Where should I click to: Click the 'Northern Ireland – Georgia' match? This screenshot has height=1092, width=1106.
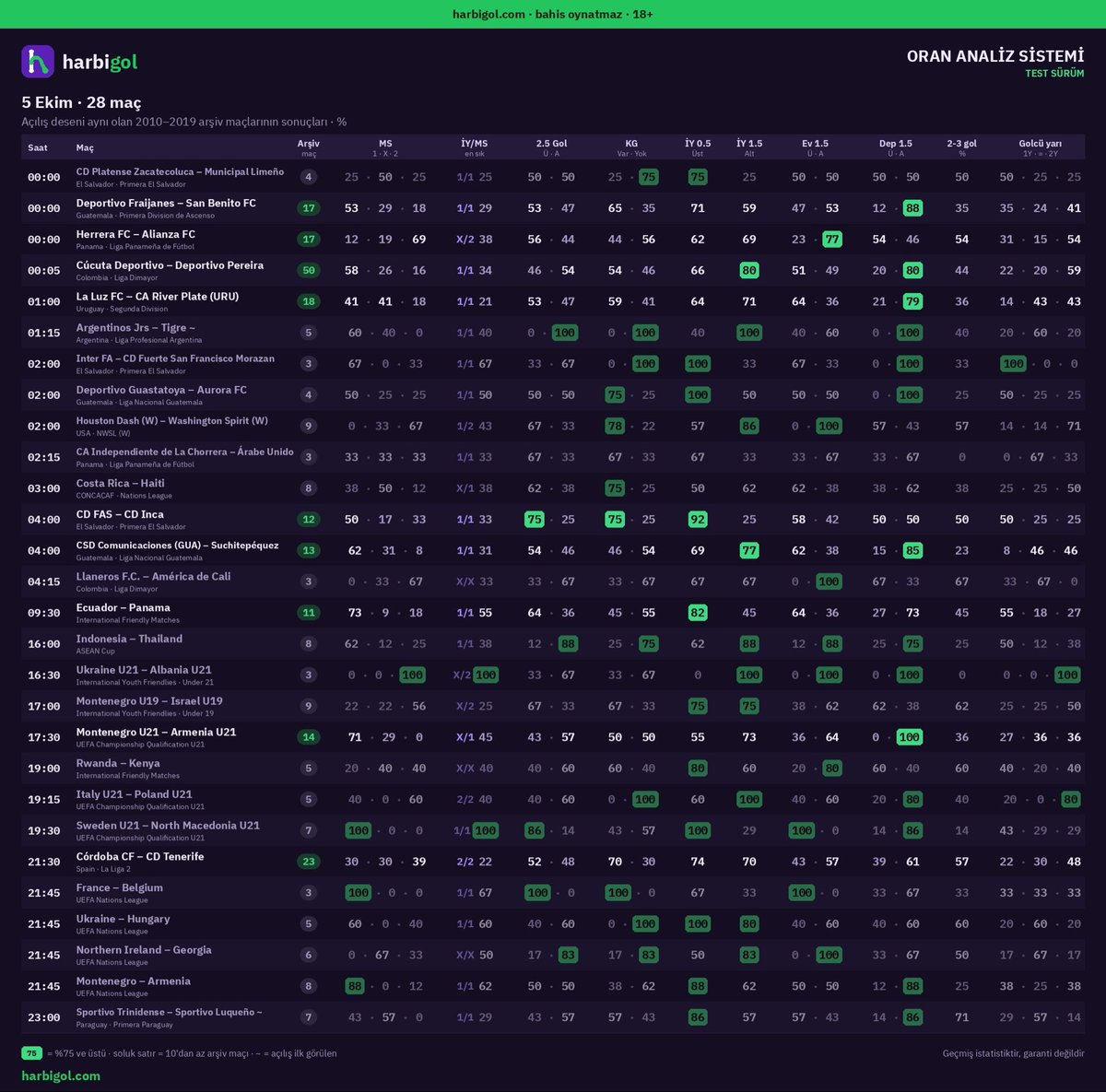[x=144, y=950]
